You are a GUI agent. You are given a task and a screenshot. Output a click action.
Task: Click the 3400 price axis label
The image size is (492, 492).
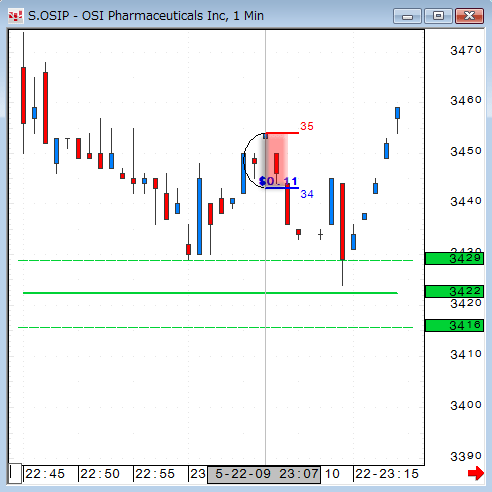[x=466, y=405]
